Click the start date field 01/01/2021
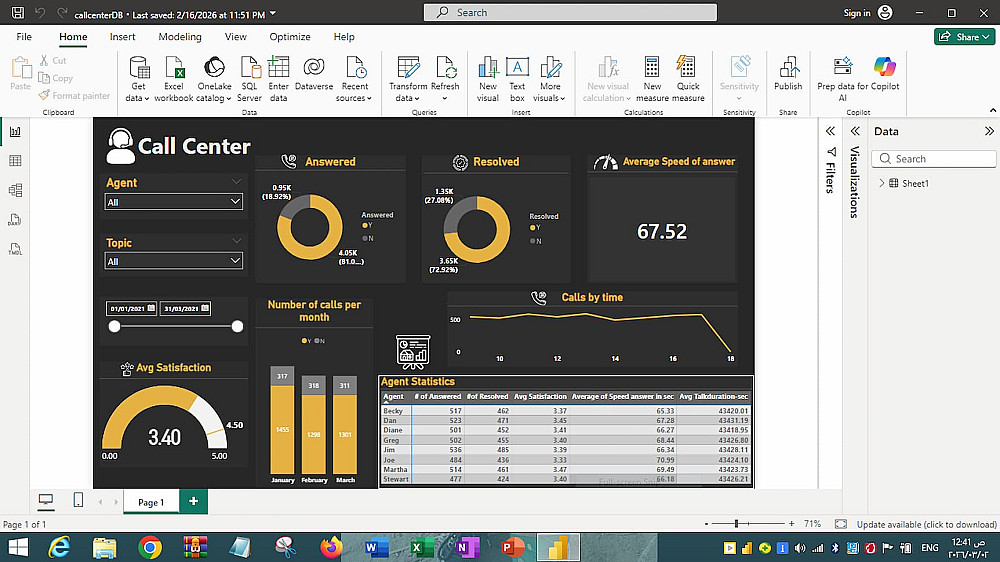Screen dimensions: 1000x562 click(132, 309)
